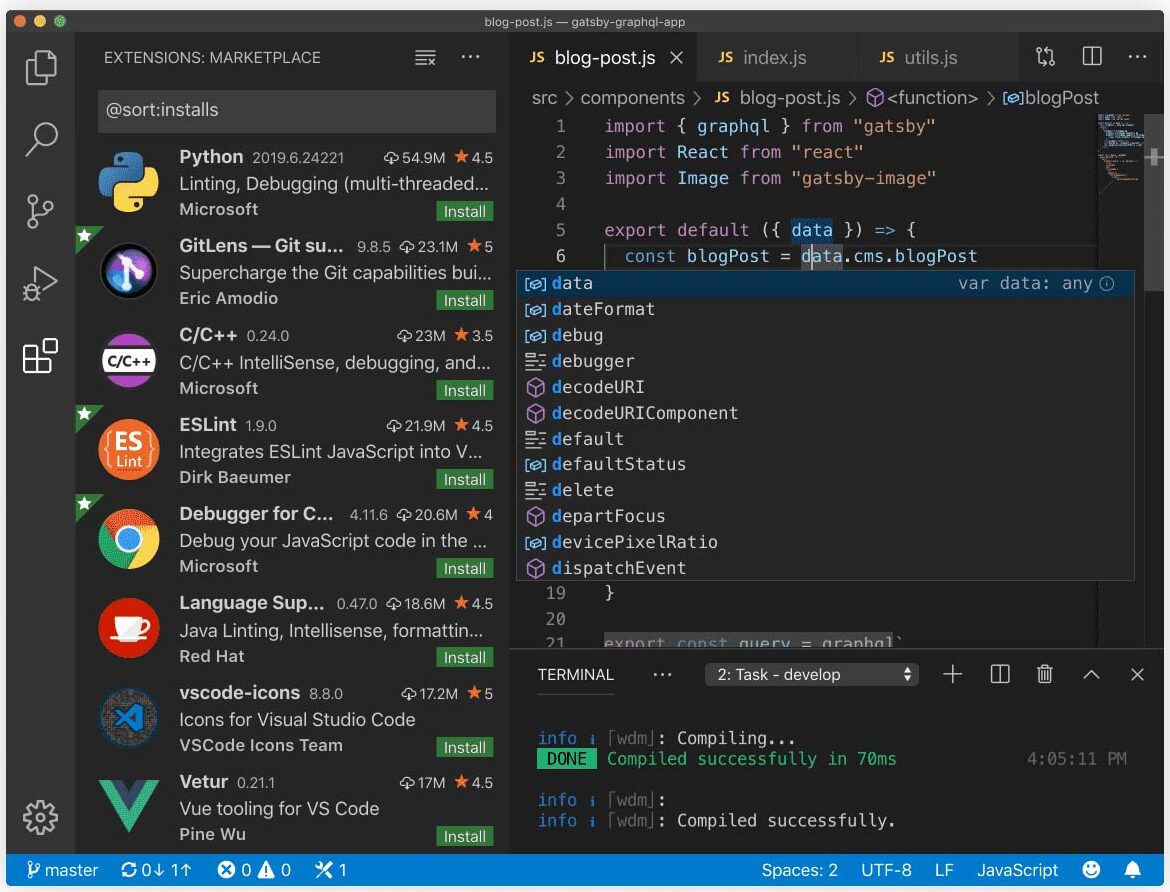The width and height of the screenshot is (1170, 892).
Task: Install the GitLens extension
Action: click(465, 301)
